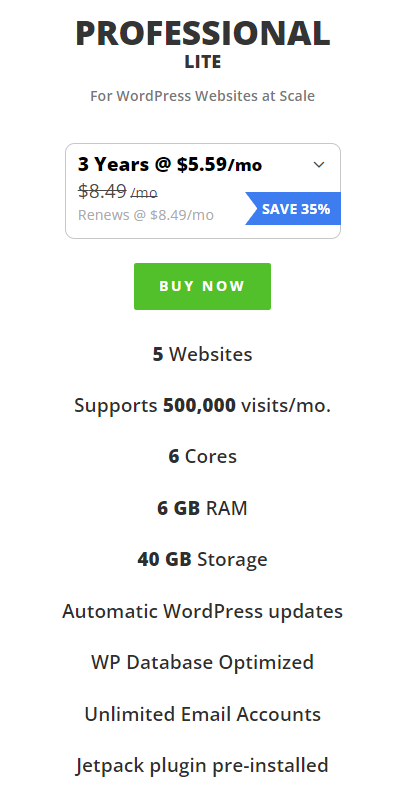This screenshot has height=797, width=420.
Task: Click Automatic WordPress updates feature
Action: [202, 611]
